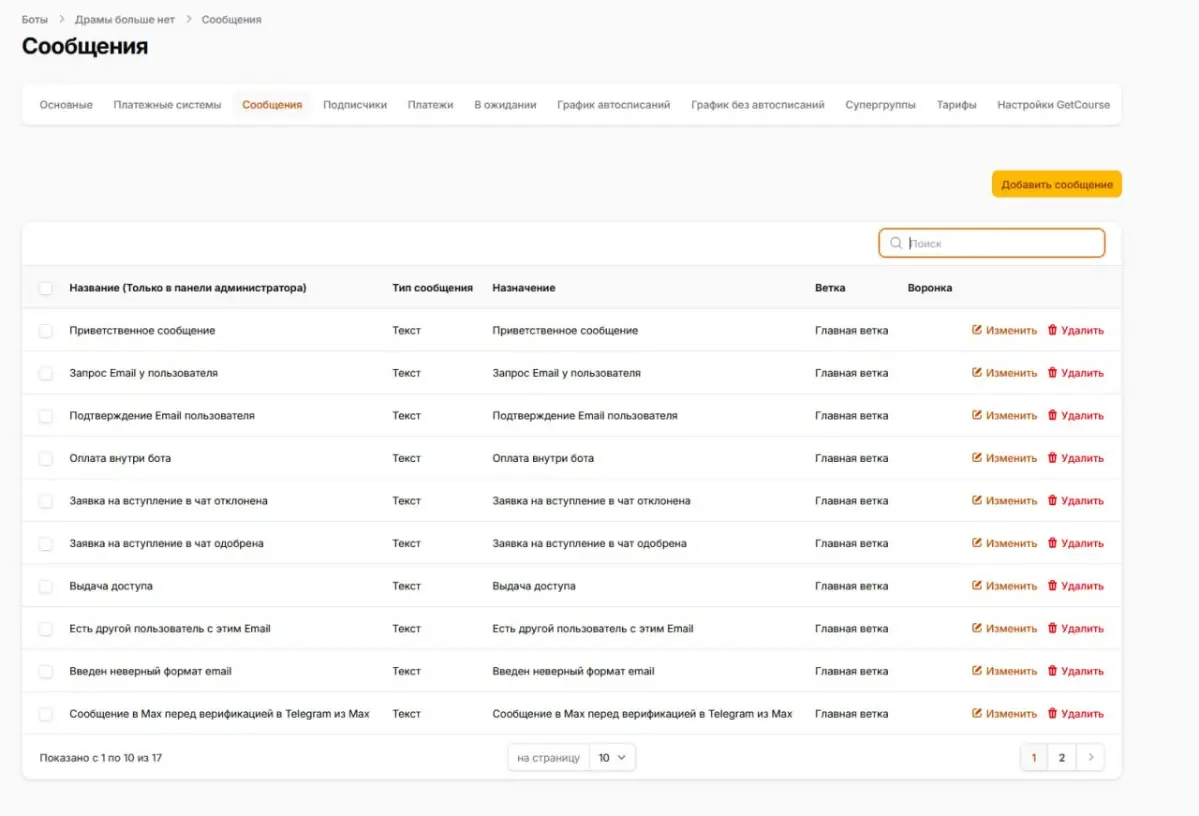Click trash icon in Подтверждение Email пользователя row
1199x816 pixels.
point(1052,415)
